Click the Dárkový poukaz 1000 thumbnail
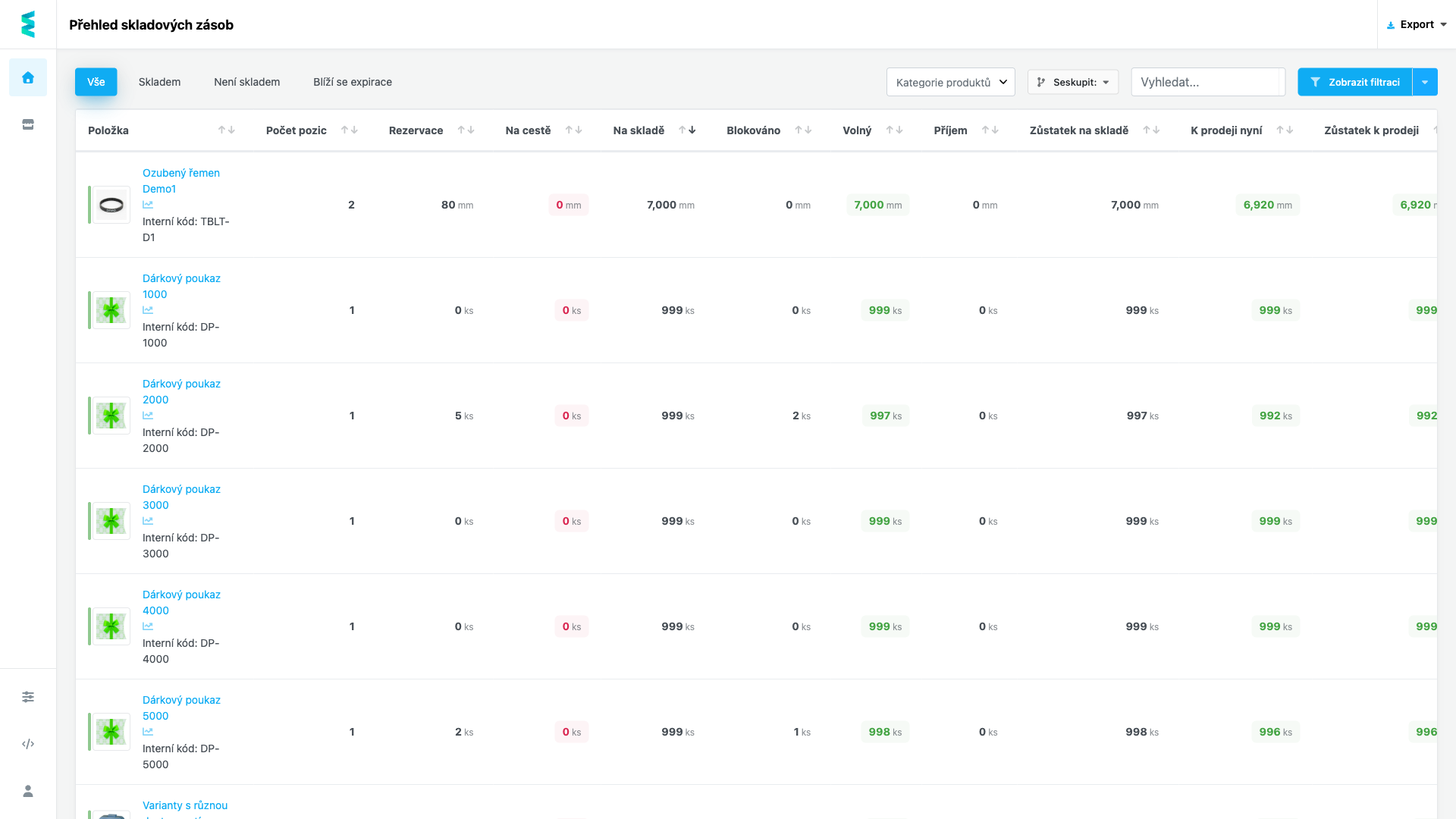The width and height of the screenshot is (1456, 819). (111, 310)
